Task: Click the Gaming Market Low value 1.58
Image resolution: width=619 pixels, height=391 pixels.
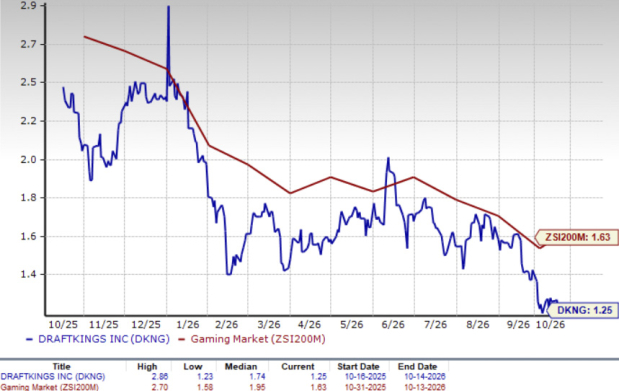Action: pos(205,387)
